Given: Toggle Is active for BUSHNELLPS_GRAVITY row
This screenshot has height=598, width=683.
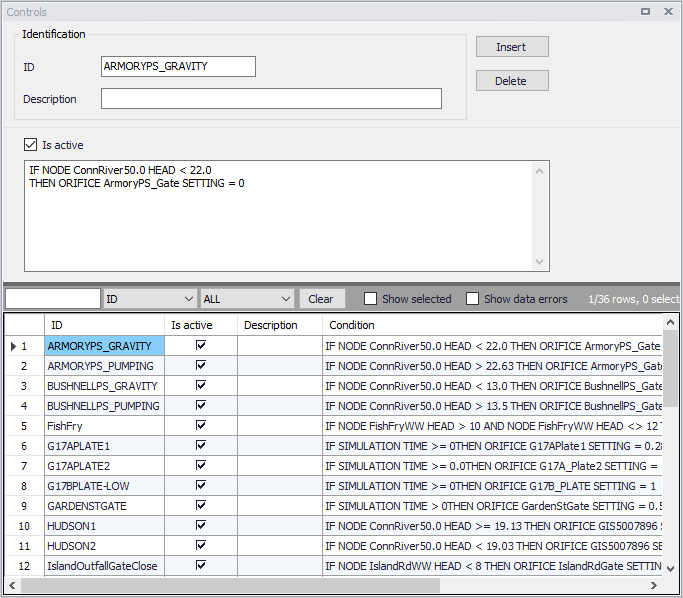Looking at the screenshot, I should 201,385.
